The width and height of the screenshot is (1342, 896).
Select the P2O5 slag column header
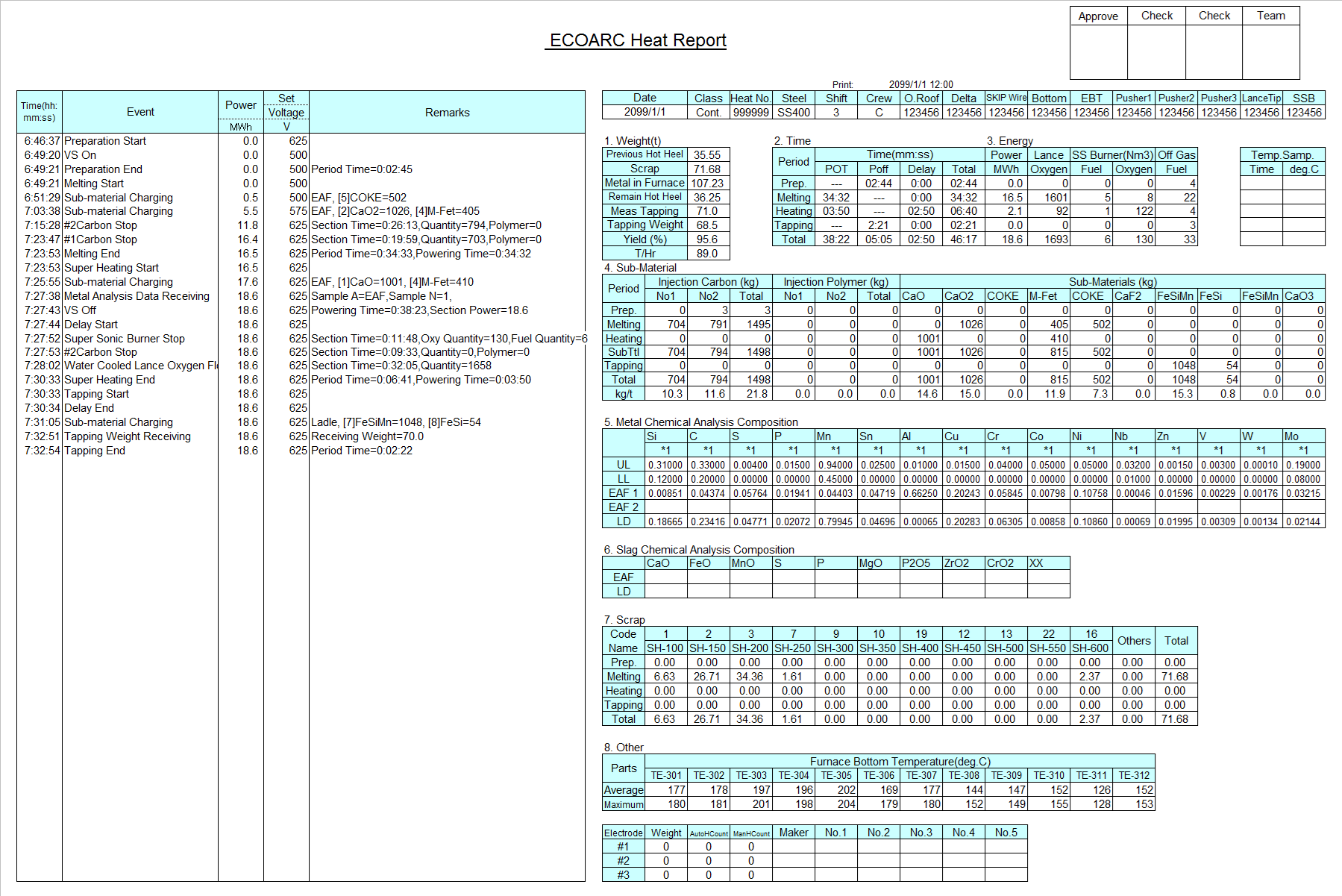pos(921,563)
